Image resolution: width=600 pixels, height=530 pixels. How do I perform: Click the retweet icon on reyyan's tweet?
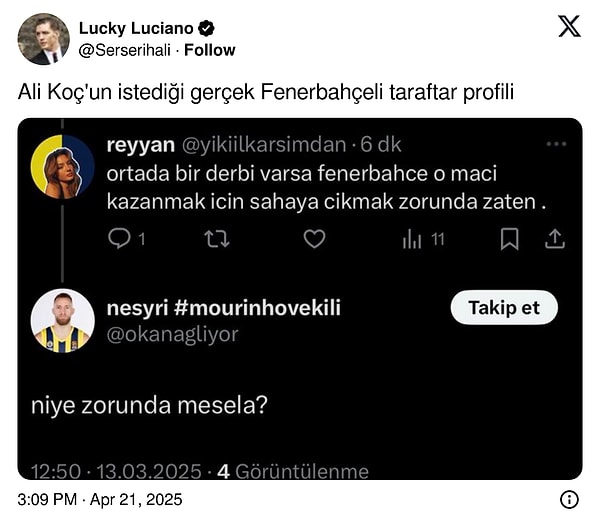[x=216, y=239]
